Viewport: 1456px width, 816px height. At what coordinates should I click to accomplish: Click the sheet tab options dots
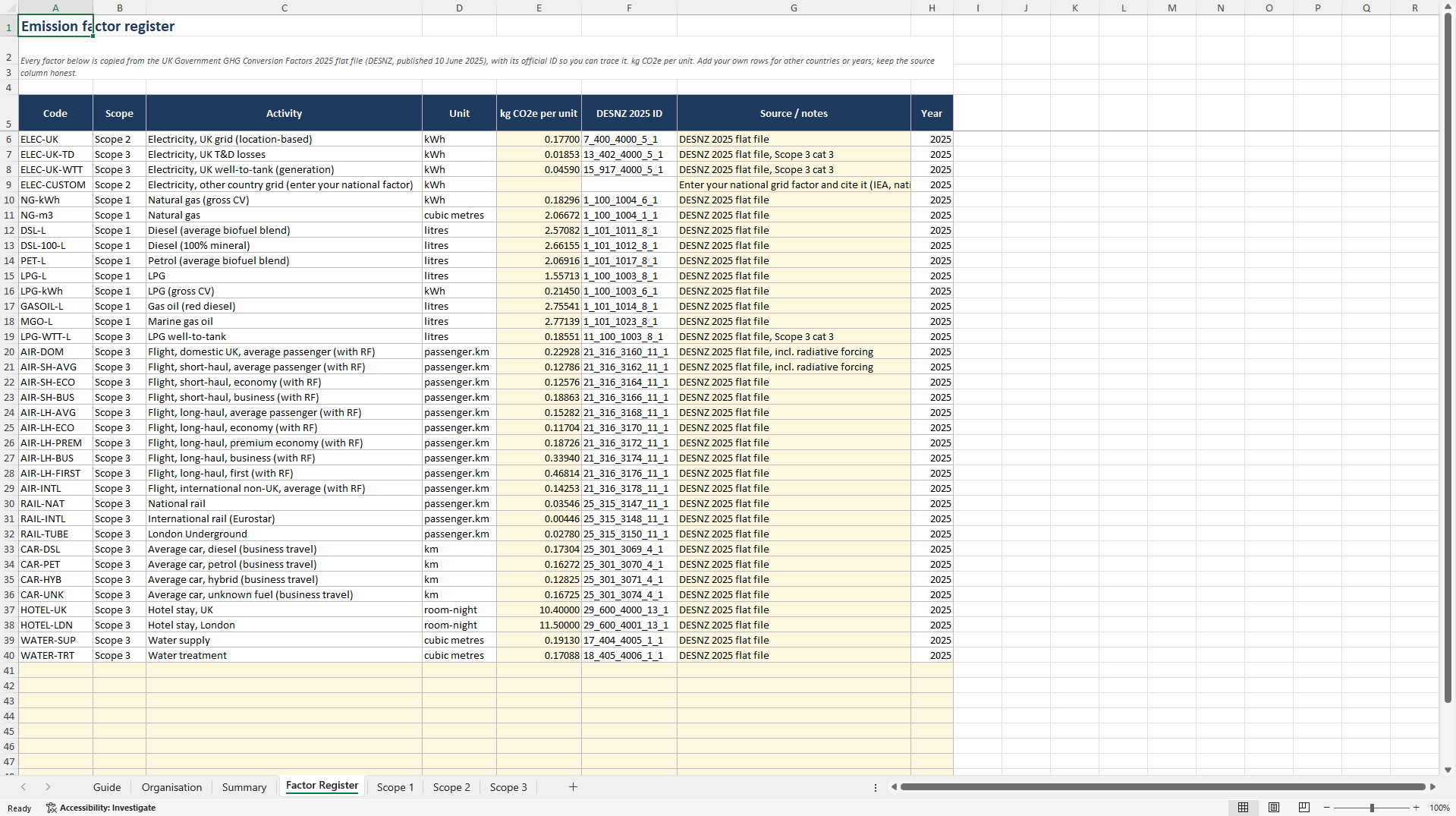coord(875,787)
